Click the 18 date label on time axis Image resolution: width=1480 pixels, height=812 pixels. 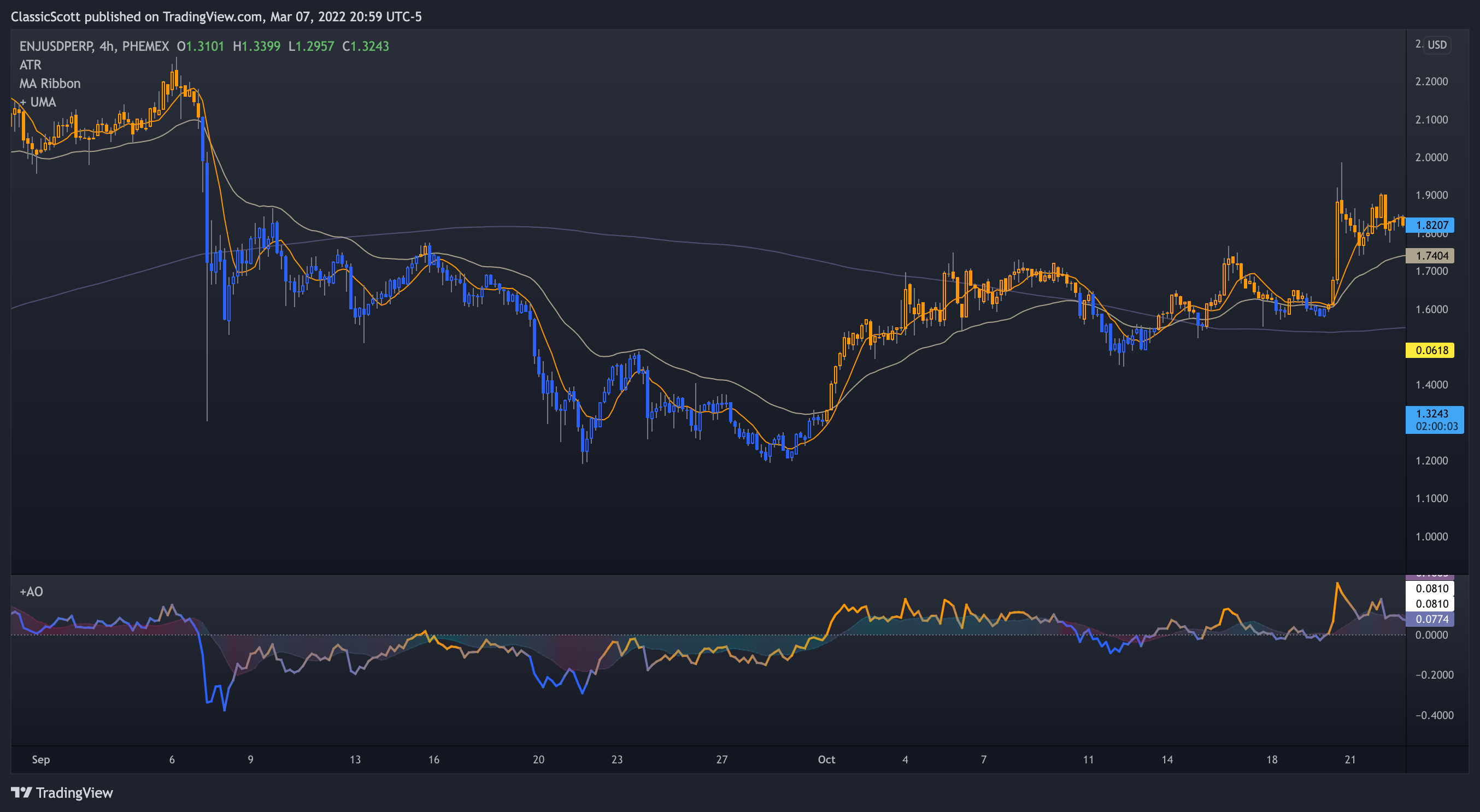coord(1273,760)
